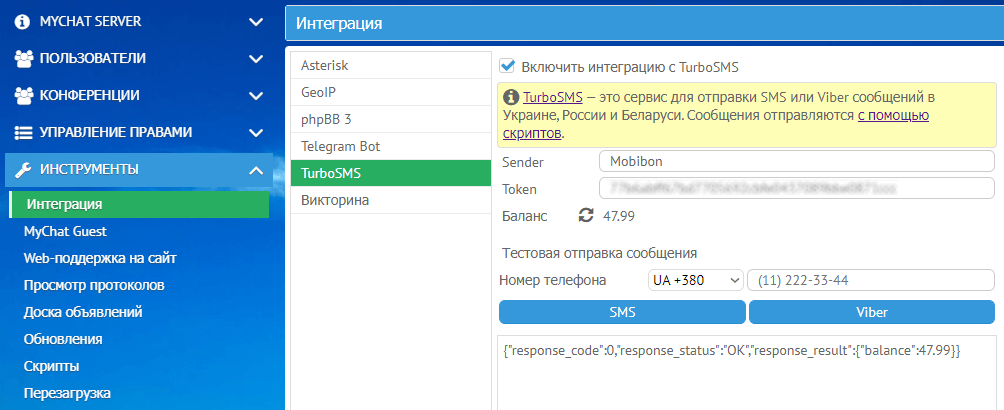Click the users group icon beside ПОЛЬЗОВАТЕЛИ

pyautogui.click(x=24, y=58)
